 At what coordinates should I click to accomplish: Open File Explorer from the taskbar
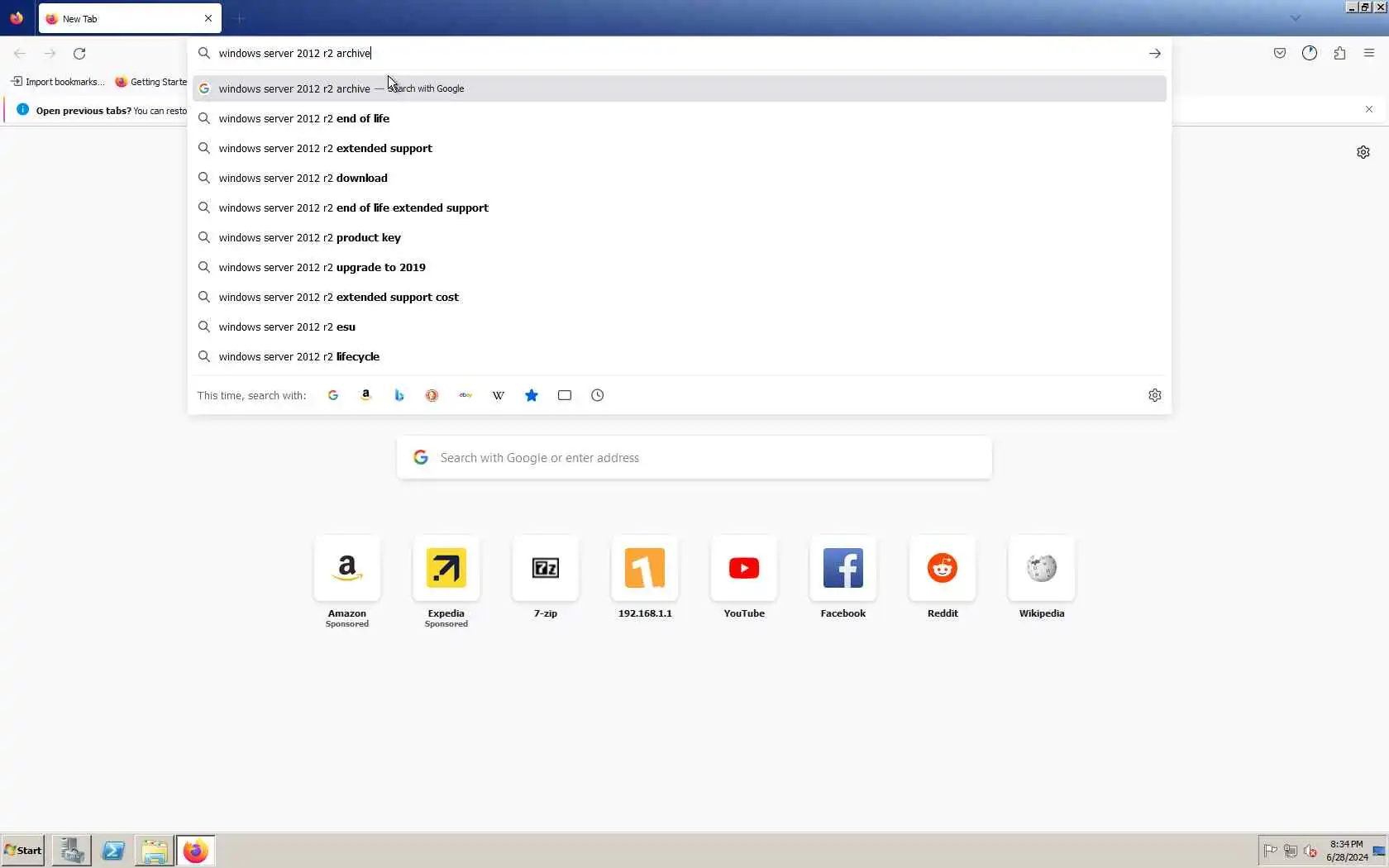(x=155, y=851)
